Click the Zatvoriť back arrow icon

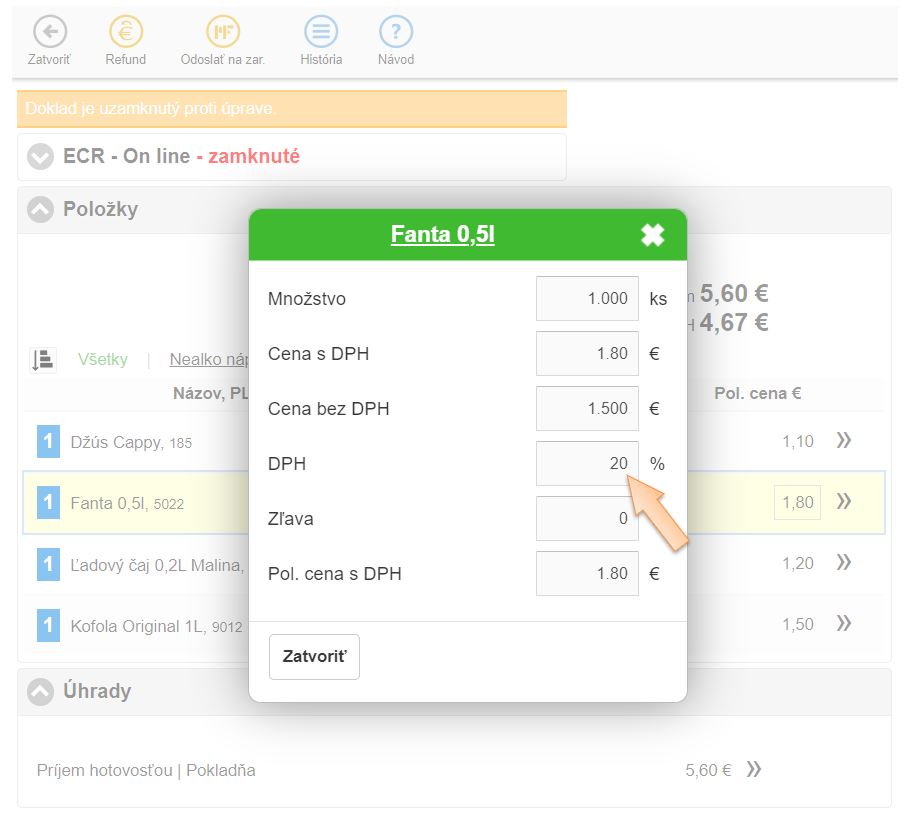pyautogui.click(x=50, y=32)
